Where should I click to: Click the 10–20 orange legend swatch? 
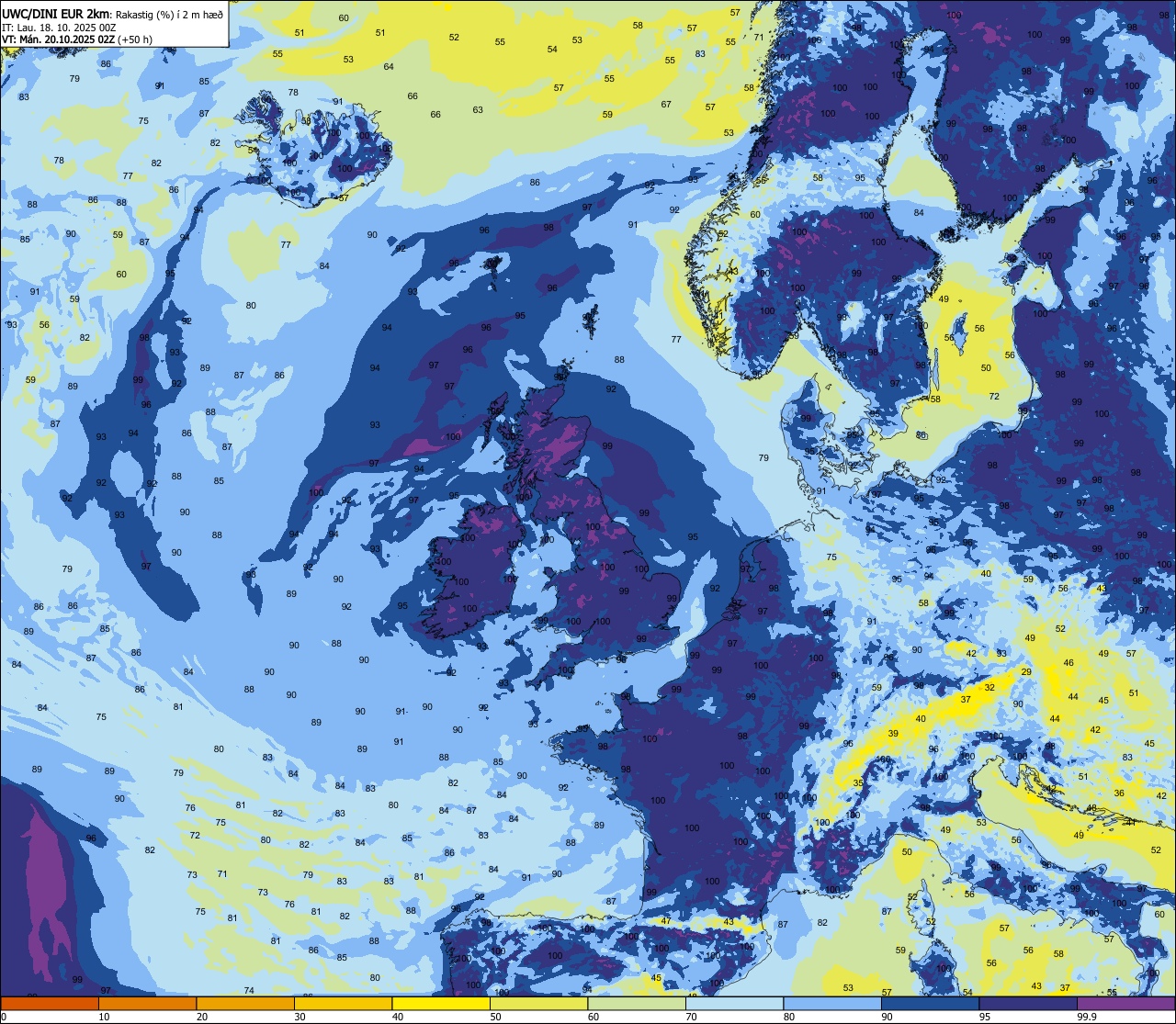pos(147,1004)
